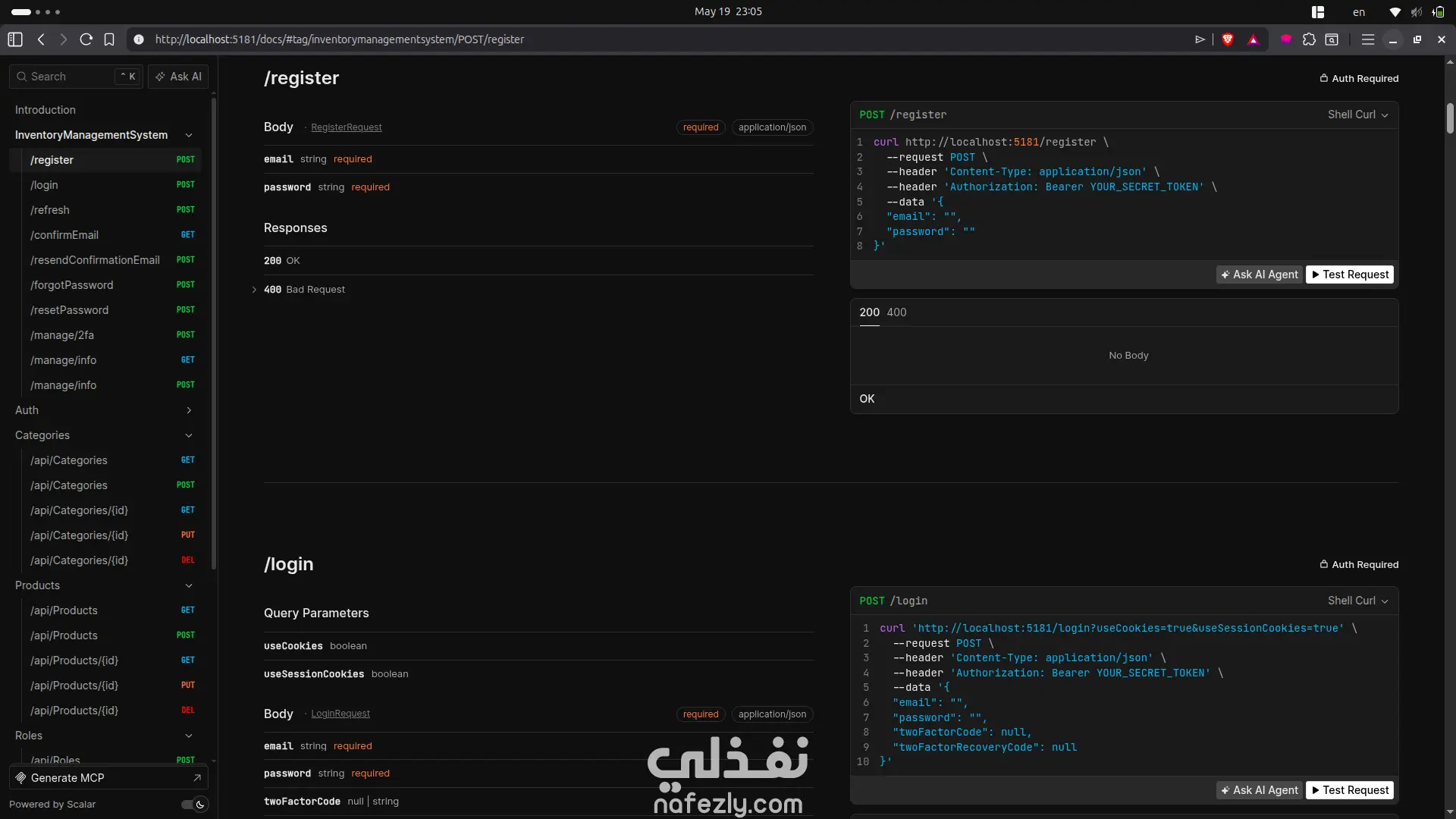This screenshot has width=1456, height=819.
Task: Click Ask AI Agent for /register
Action: (1260, 275)
